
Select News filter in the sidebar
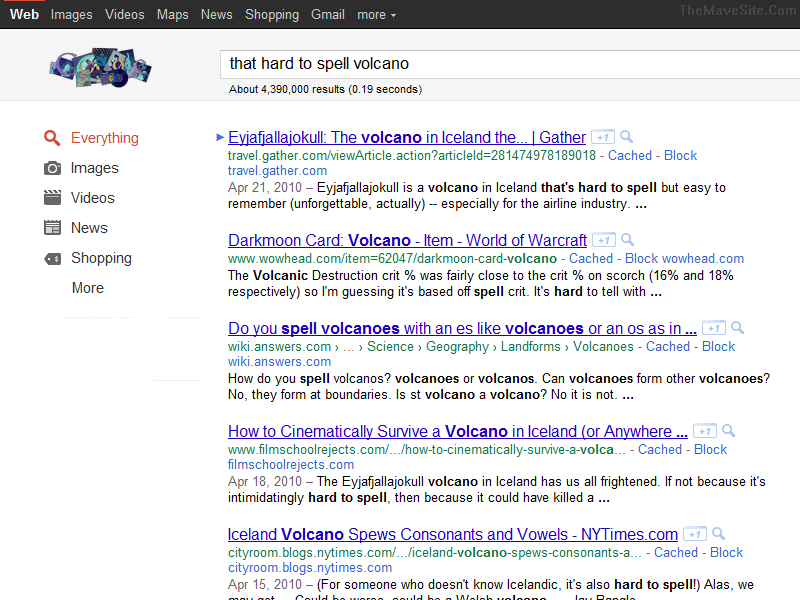click(89, 228)
